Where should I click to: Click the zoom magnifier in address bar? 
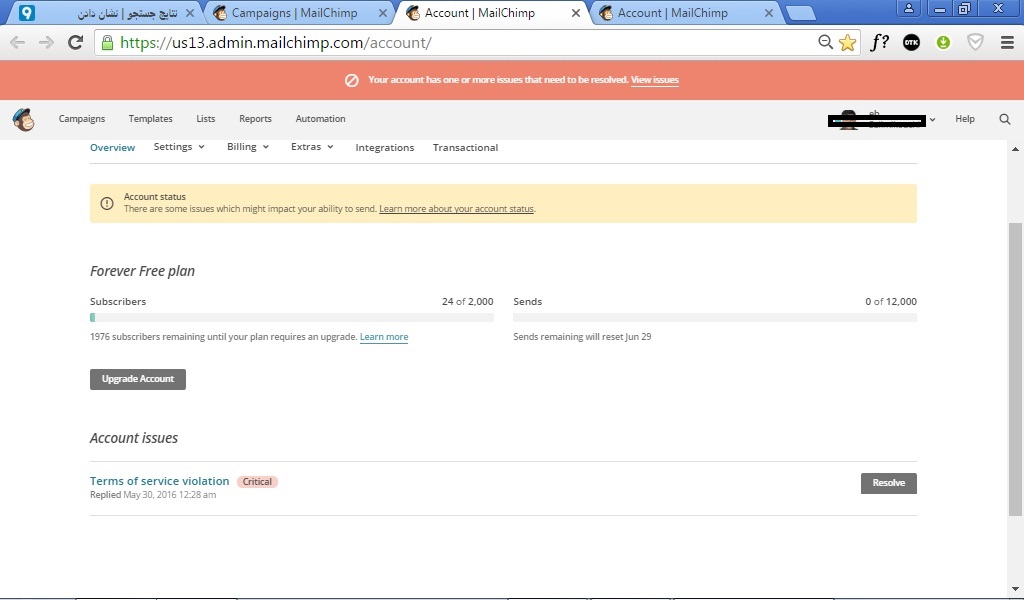(825, 43)
